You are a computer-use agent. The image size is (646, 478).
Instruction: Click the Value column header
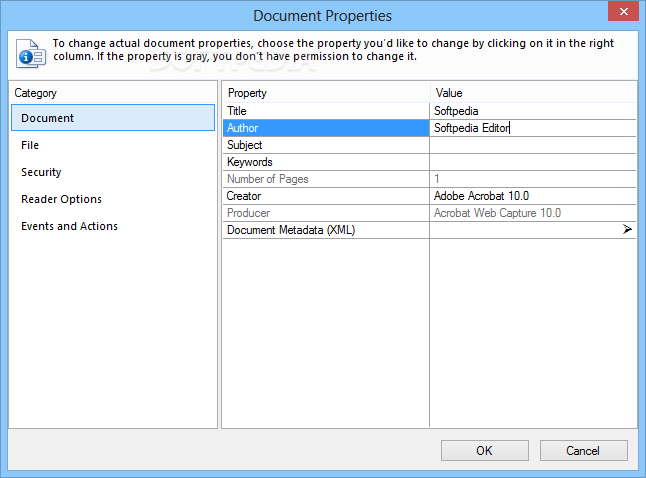tap(533, 93)
